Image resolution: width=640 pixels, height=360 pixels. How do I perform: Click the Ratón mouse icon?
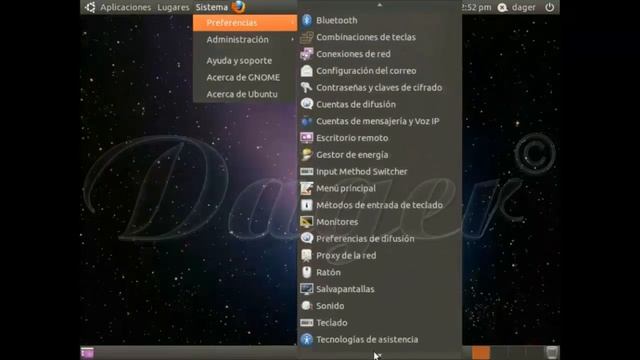click(x=307, y=272)
